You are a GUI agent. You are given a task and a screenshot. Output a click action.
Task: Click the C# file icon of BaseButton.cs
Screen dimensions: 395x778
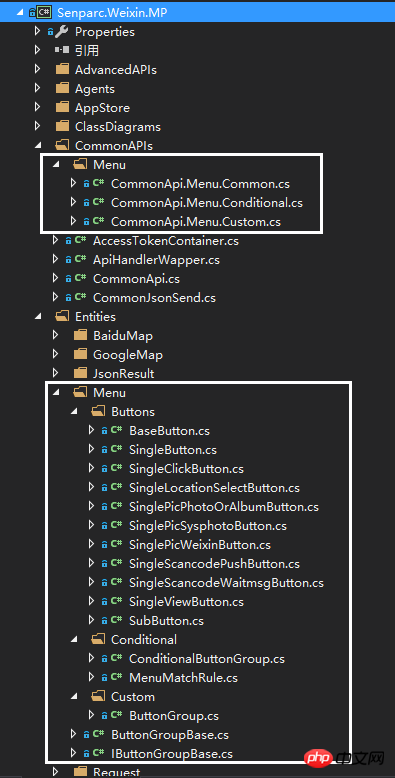116,431
